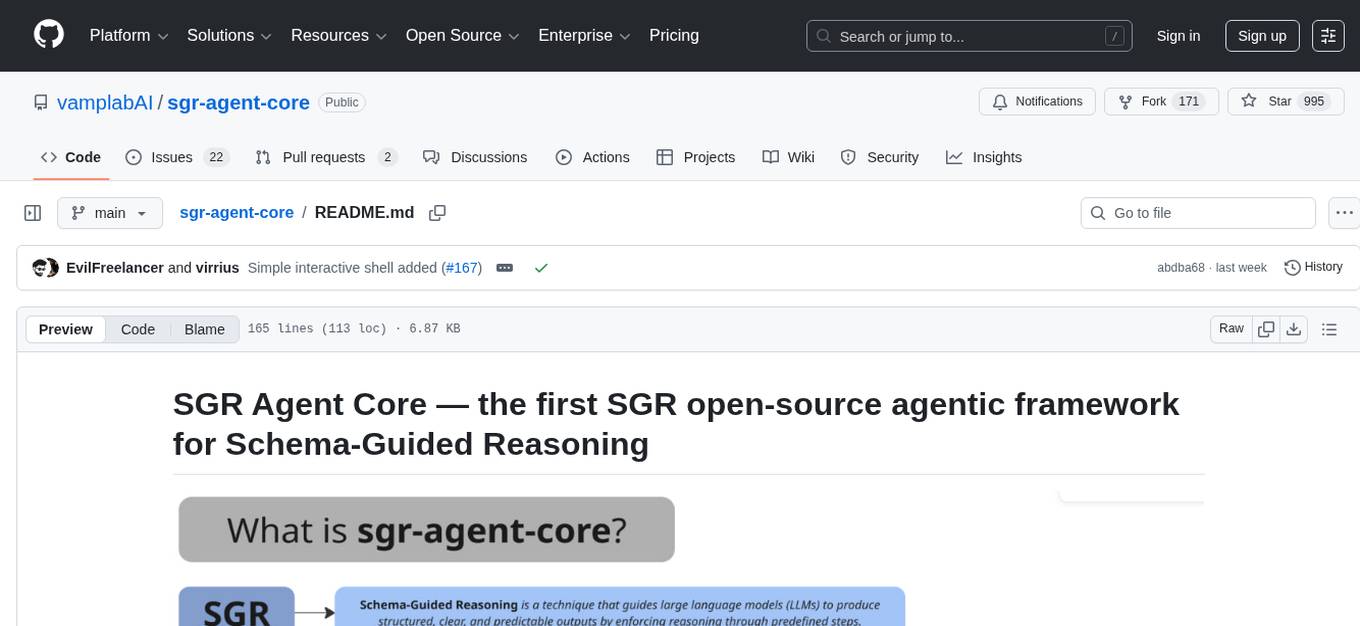Viewport: 1360px width, 626px height.
Task: Copy the README.md file path
Action: pyautogui.click(x=437, y=212)
